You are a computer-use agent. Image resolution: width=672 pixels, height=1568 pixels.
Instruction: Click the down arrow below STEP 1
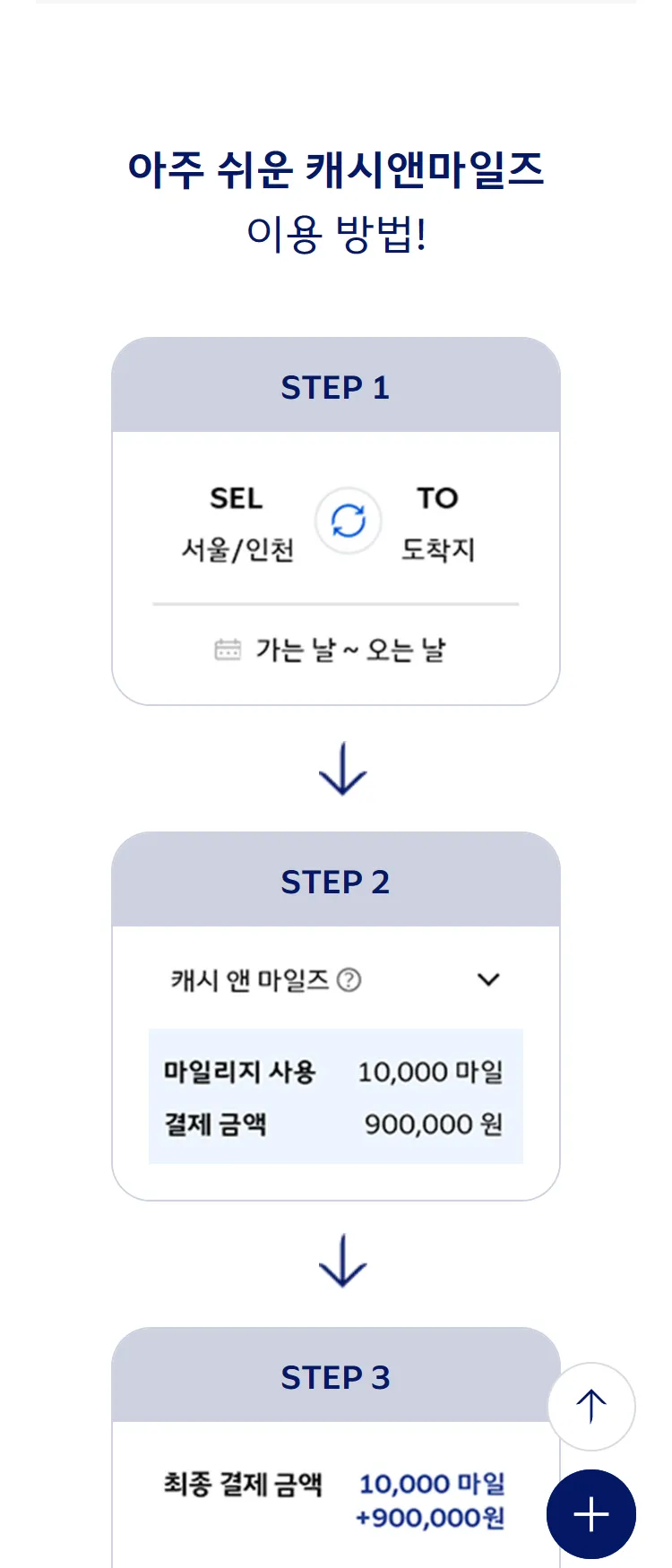(x=343, y=769)
